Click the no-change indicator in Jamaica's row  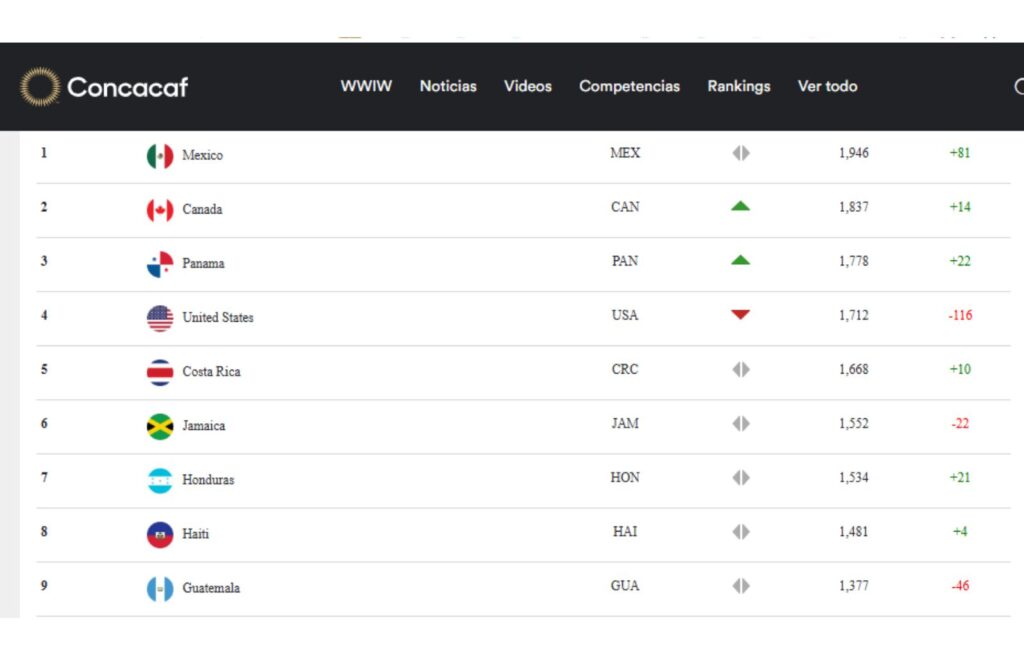(741, 424)
